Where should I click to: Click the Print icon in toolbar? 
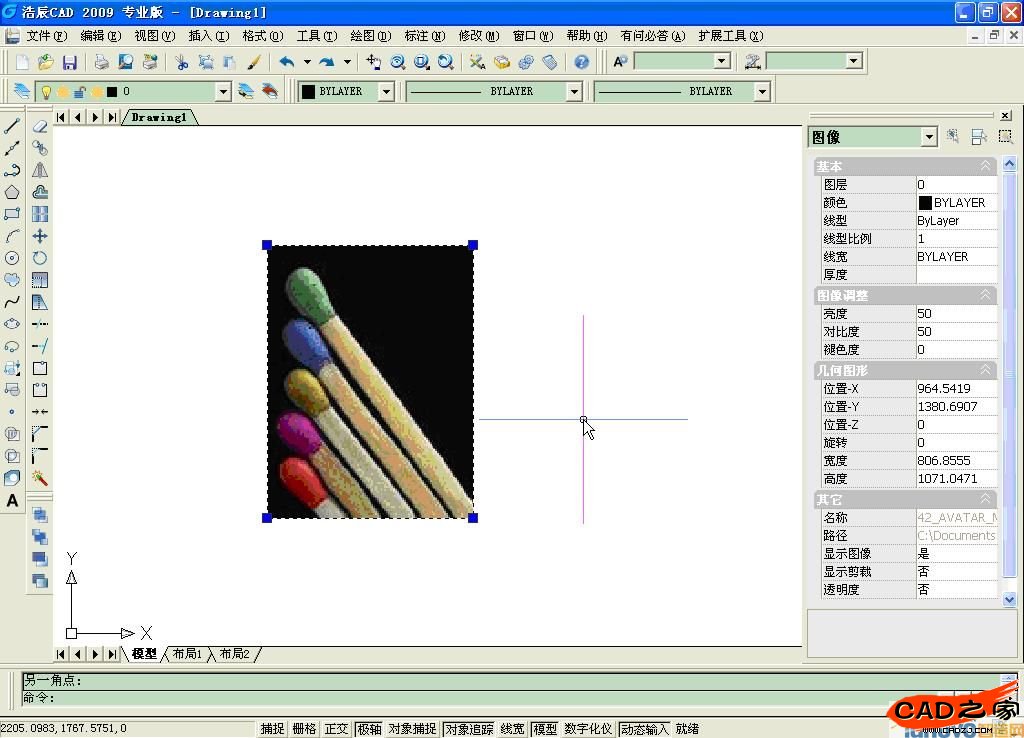point(101,62)
